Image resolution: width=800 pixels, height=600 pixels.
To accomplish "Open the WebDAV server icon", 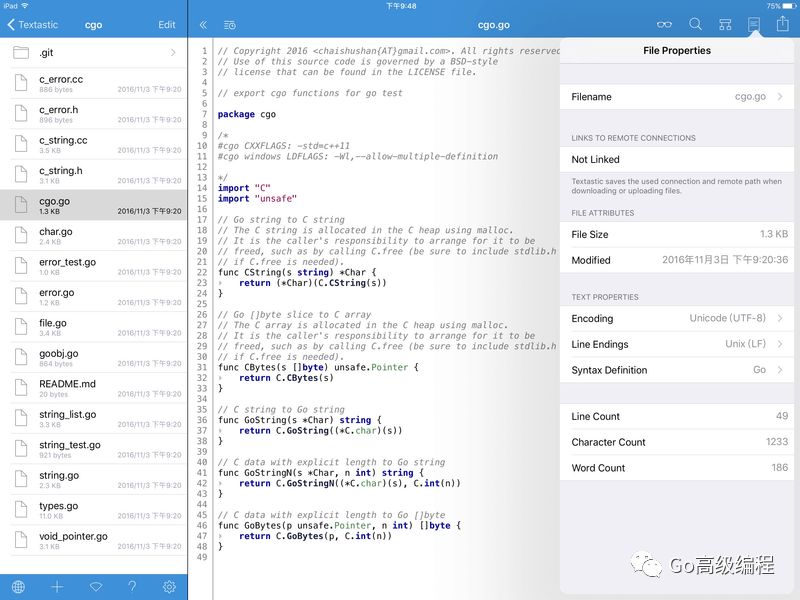I will (96, 587).
